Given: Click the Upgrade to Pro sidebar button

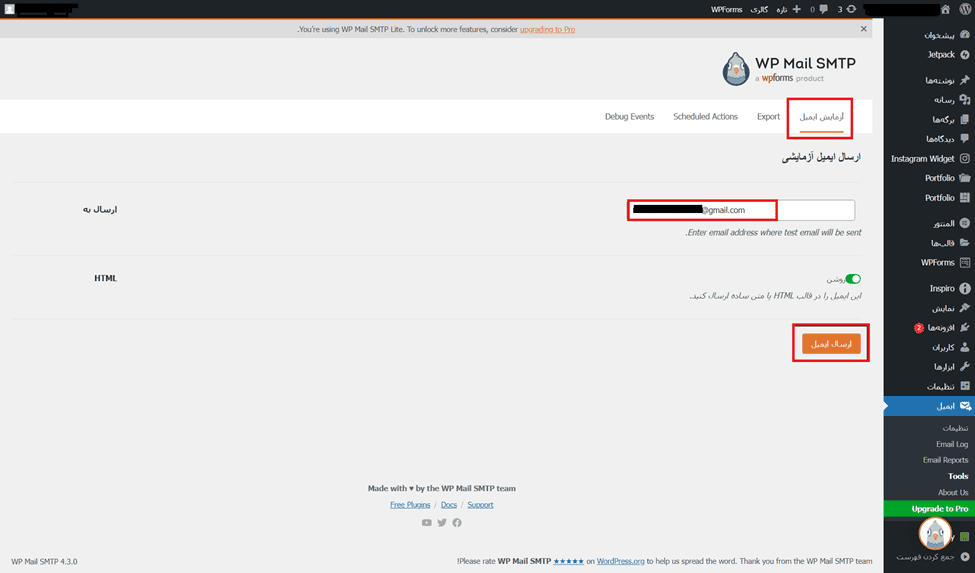Looking at the screenshot, I should tap(929, 509).
